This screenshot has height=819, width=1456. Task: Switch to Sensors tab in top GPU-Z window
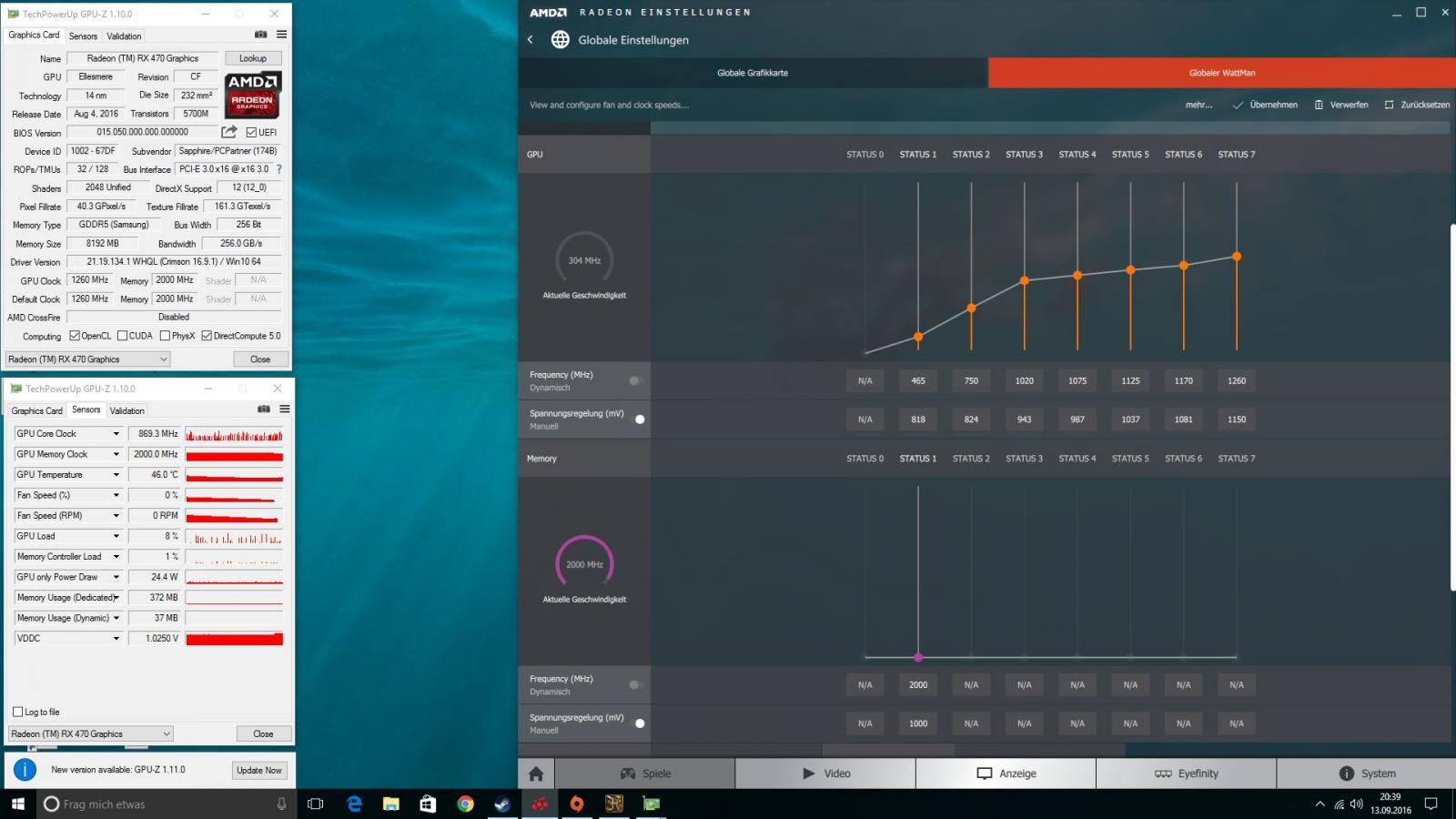83,36
